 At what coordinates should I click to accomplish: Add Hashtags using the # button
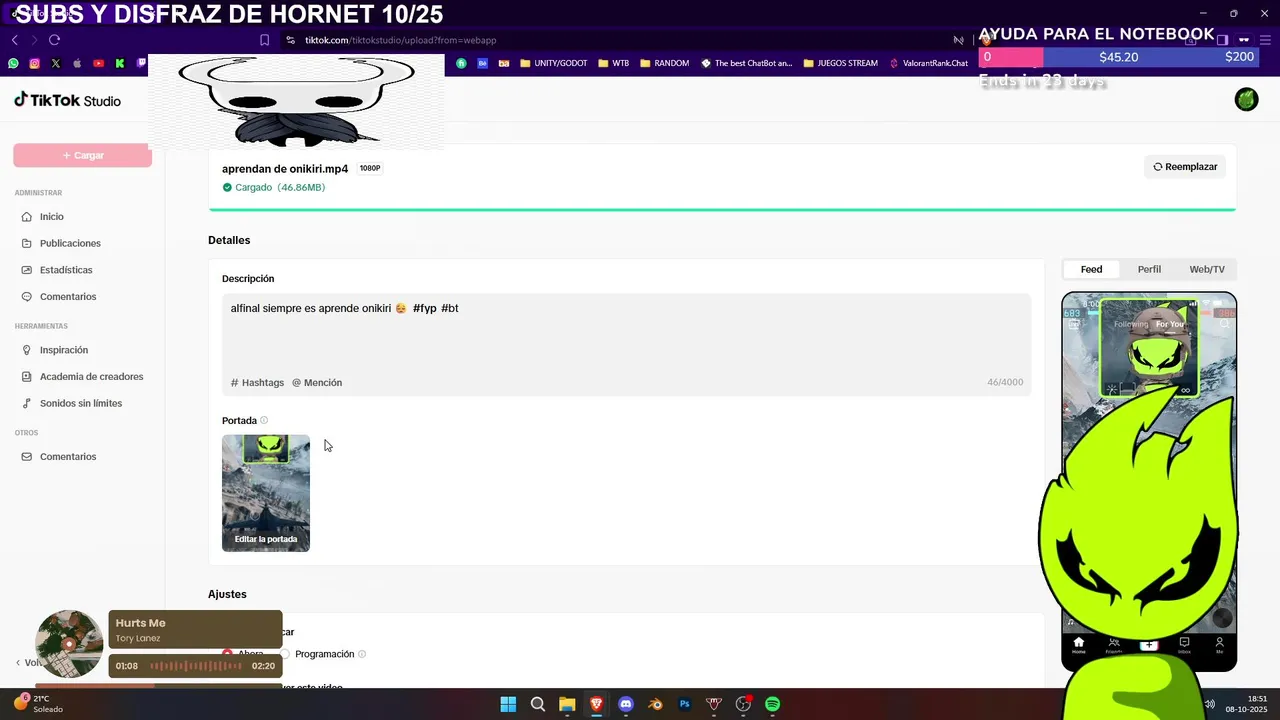(258, 383)
